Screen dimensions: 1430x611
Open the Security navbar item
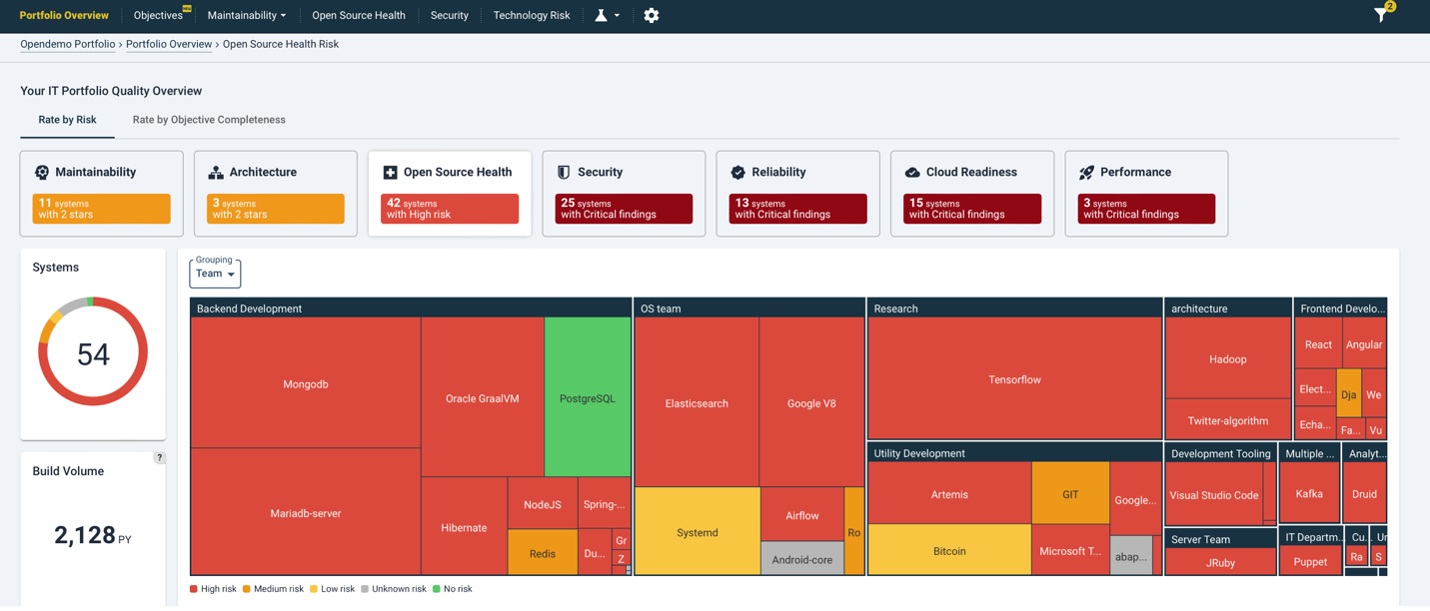[x=449, y=15]
